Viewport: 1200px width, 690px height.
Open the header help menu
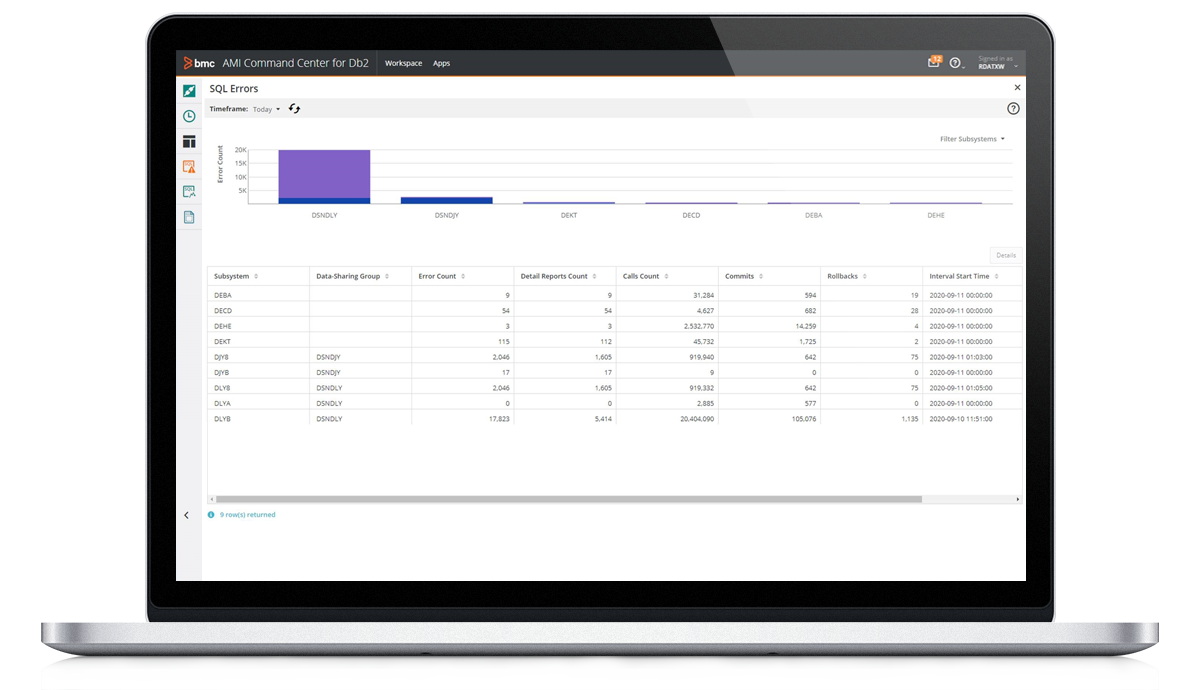click(956, 63)
